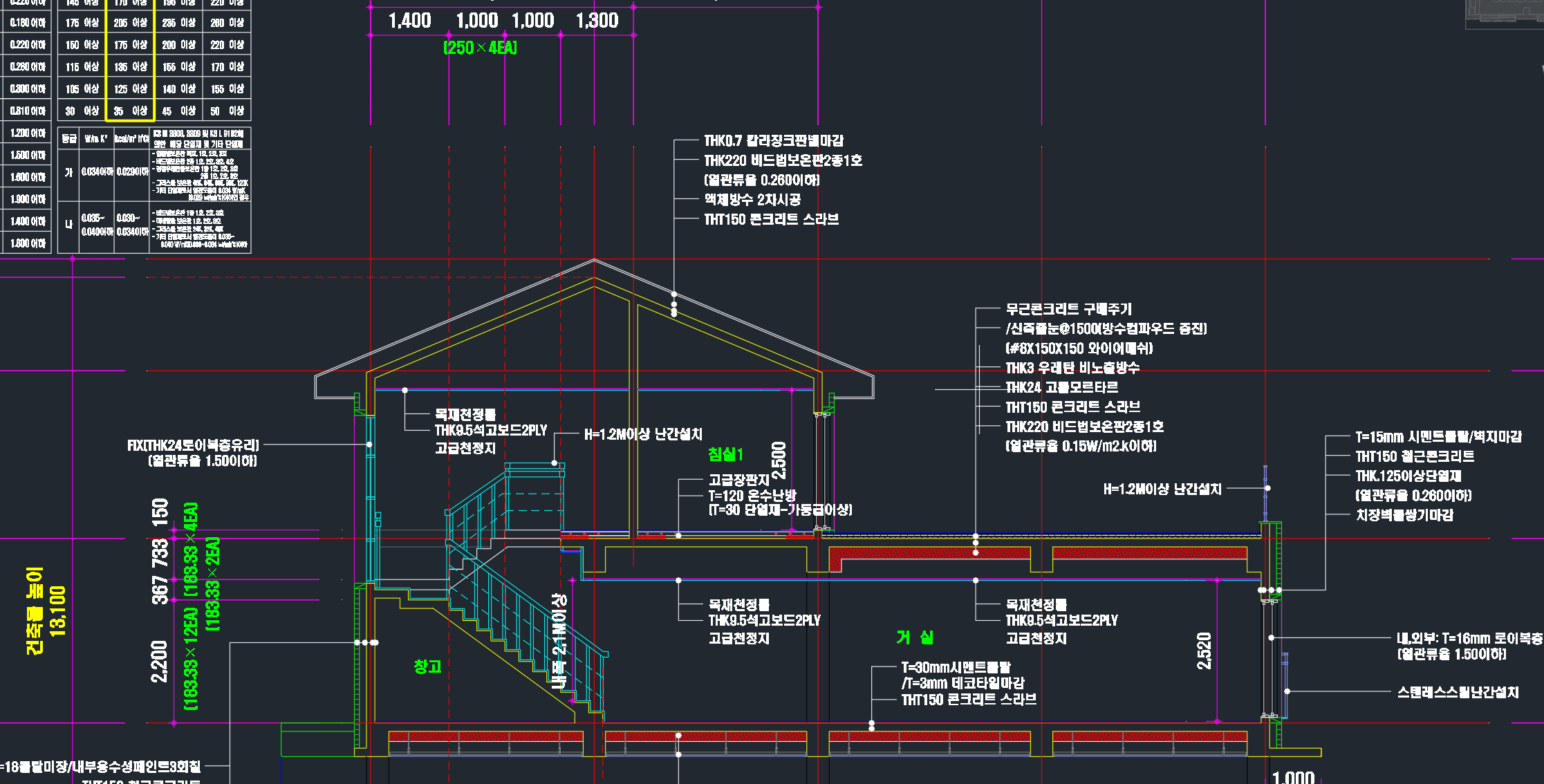1544x784 pixels.
Task: Click the 액체방수 2차시공 annotation
Action: pyautogui.click(x=752, y=200)
